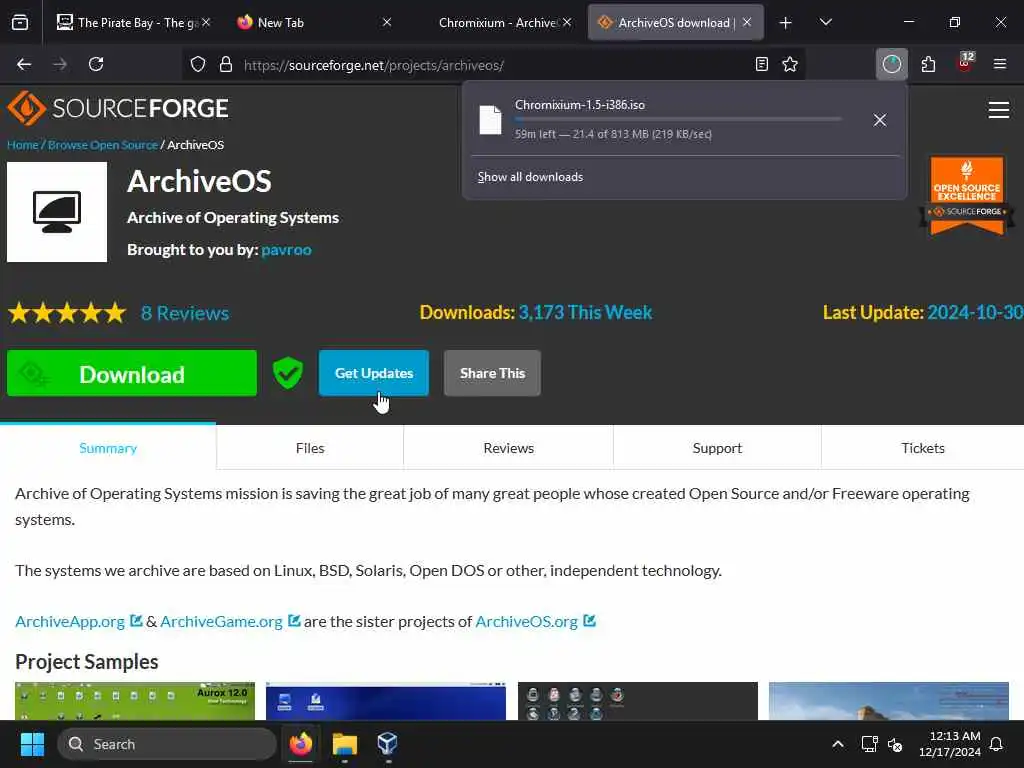Select the Summary tab

108,448
